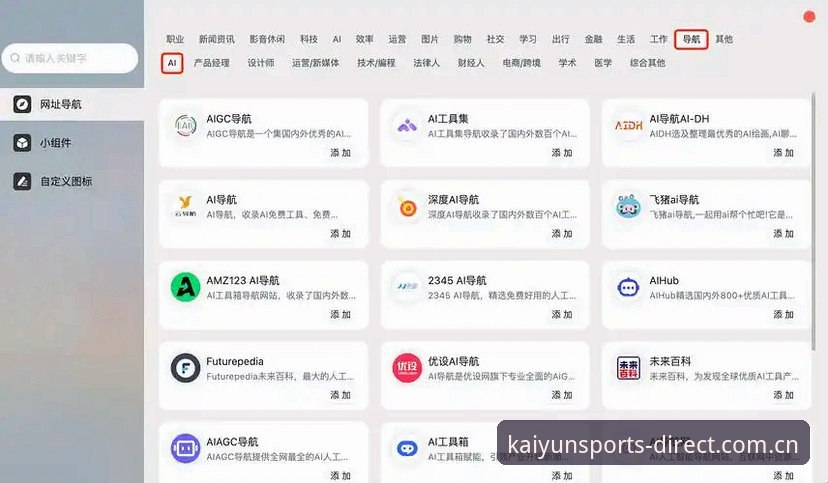Click the AIHub robot icon
The image size is (828, 483).
coord(628,287)
